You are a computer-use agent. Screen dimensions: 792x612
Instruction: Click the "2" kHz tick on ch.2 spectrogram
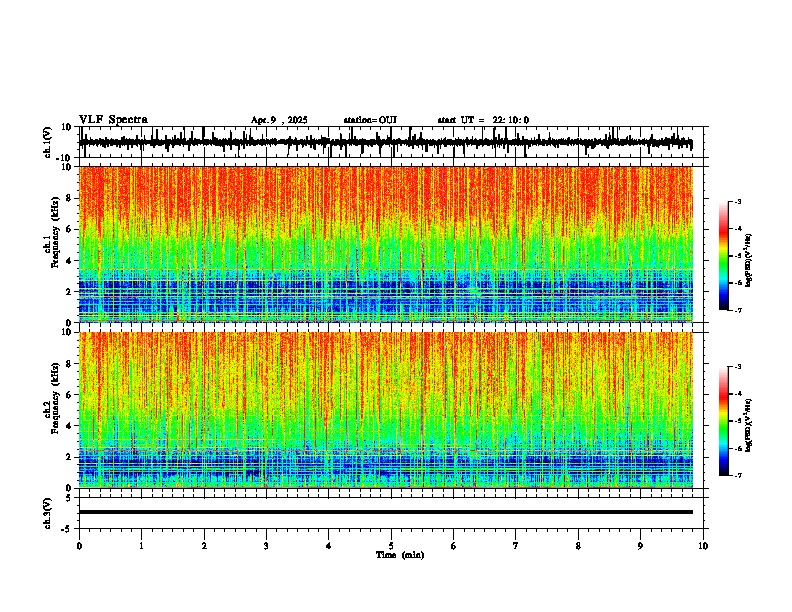coord(69,457)
